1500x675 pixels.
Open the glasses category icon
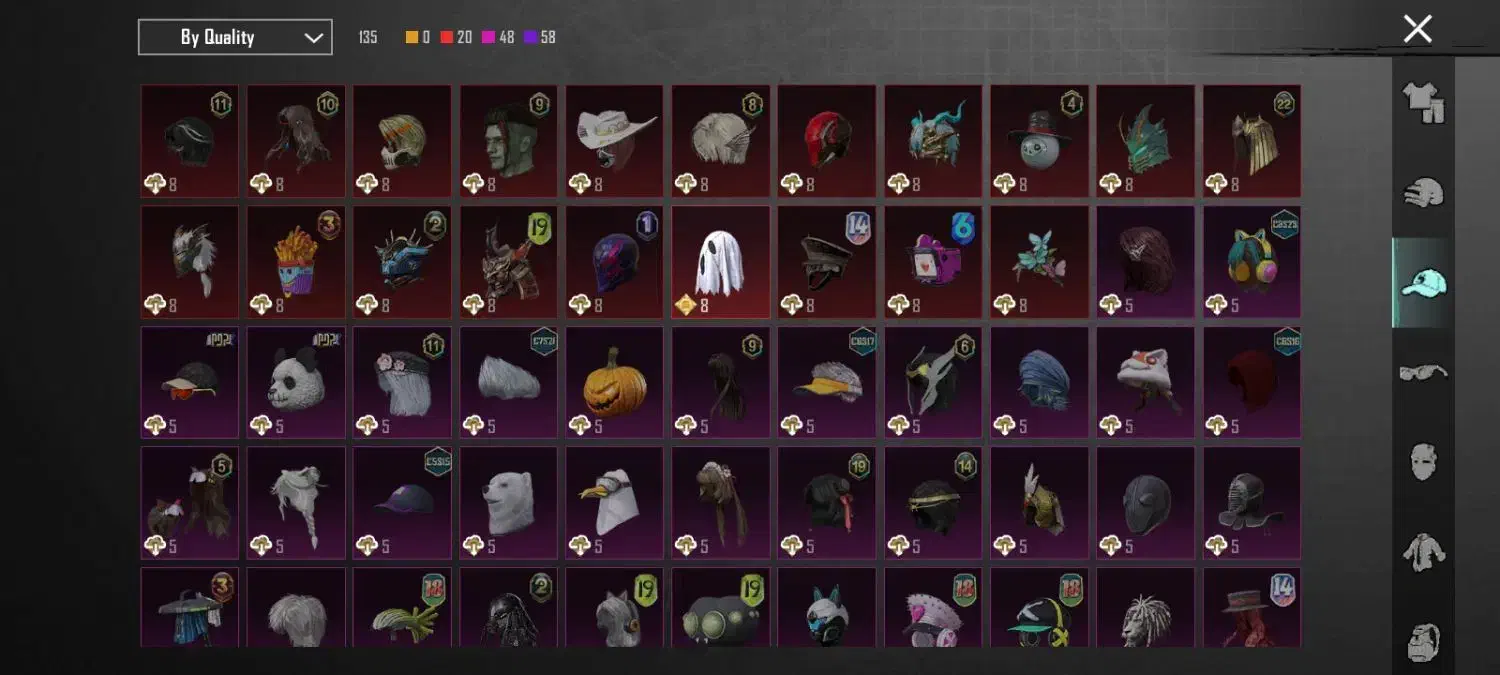click(x=1423, y=372)
